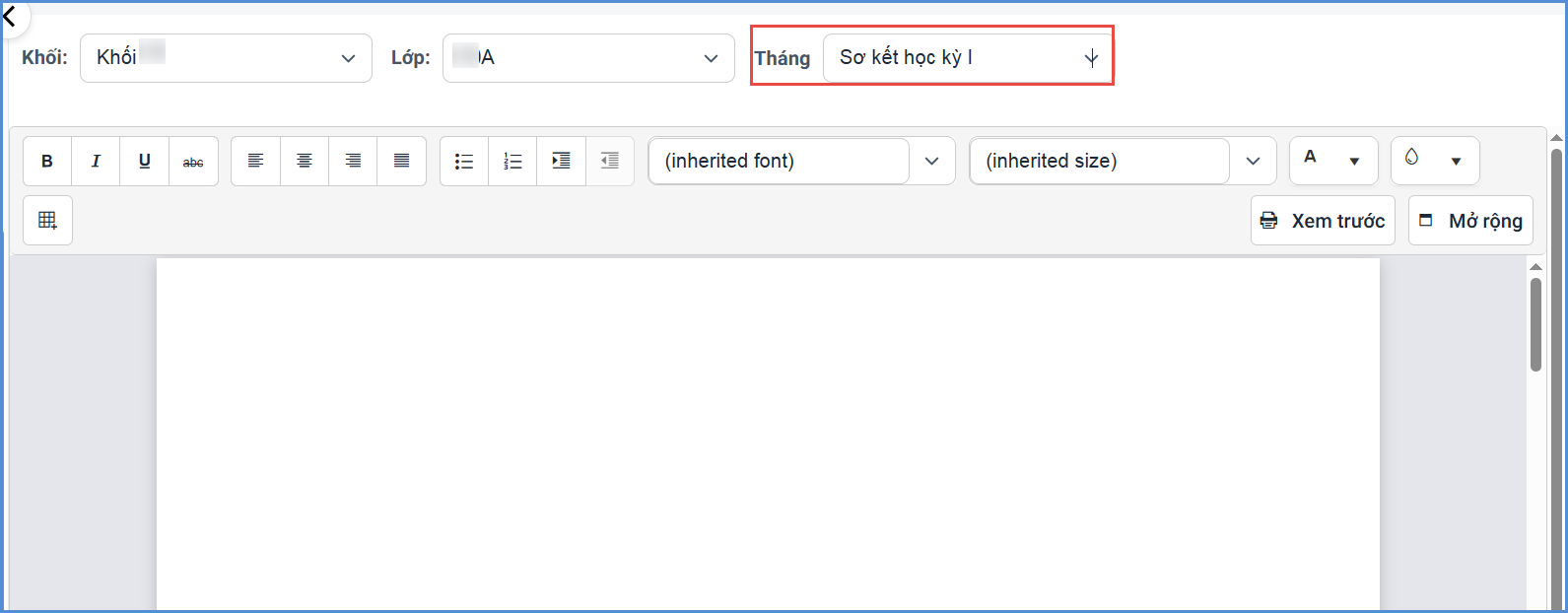Screen dimensions: 1568x613
Task: Apply strikethrough formatting
Action: 193,162
